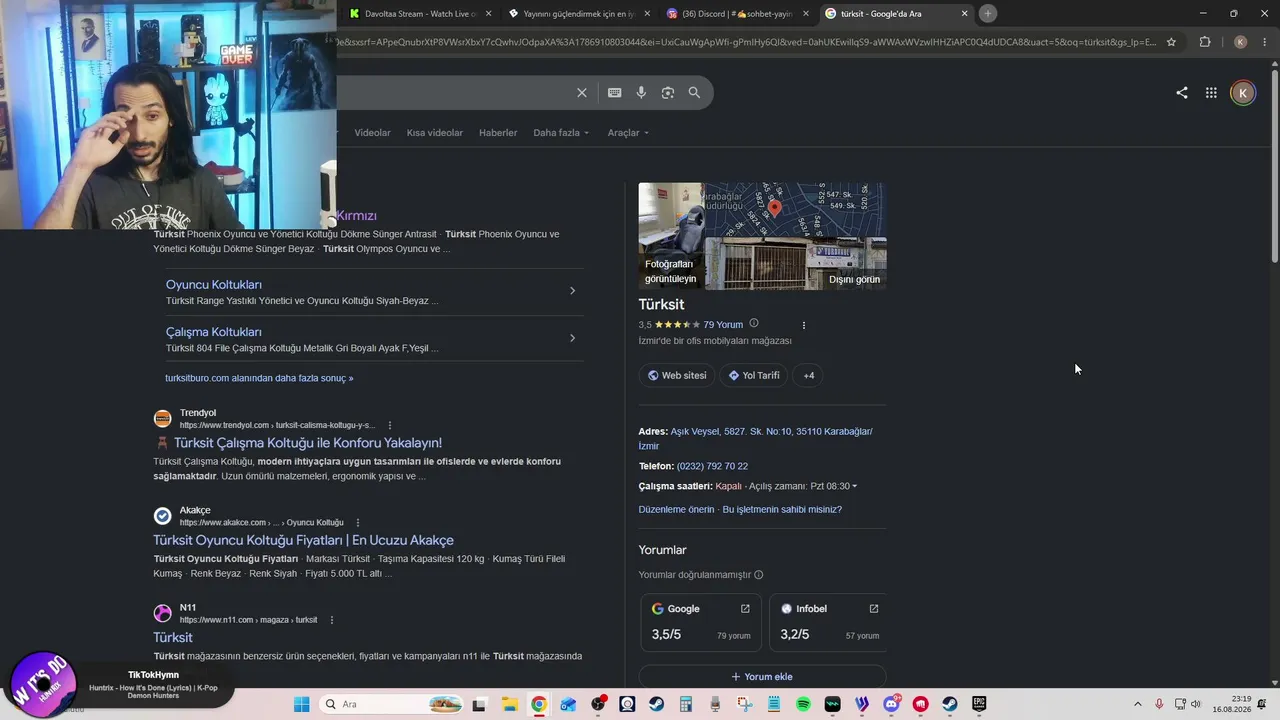Call the phone number (0232) 792 70 22

(x=712, y=466)
